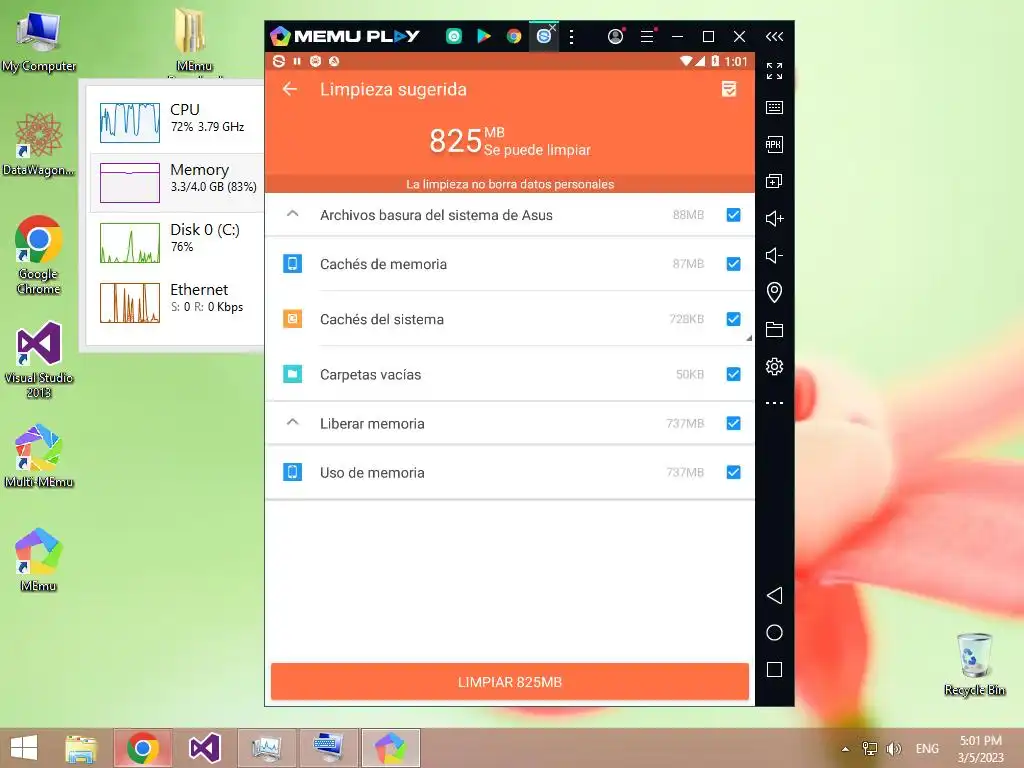Uncheck Liberar memoria checkbox
This screenshot has height=768, width=1024.
pos(733,423)
